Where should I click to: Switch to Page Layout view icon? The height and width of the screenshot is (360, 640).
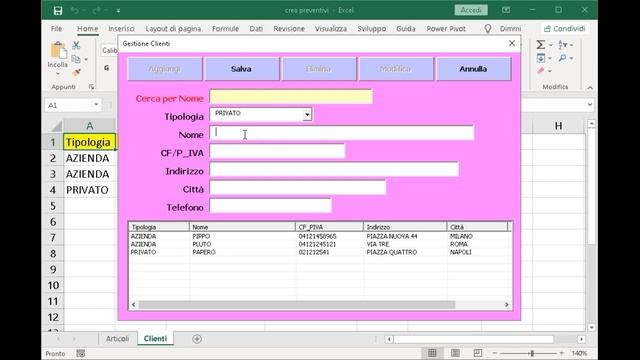tap(455, 353)
